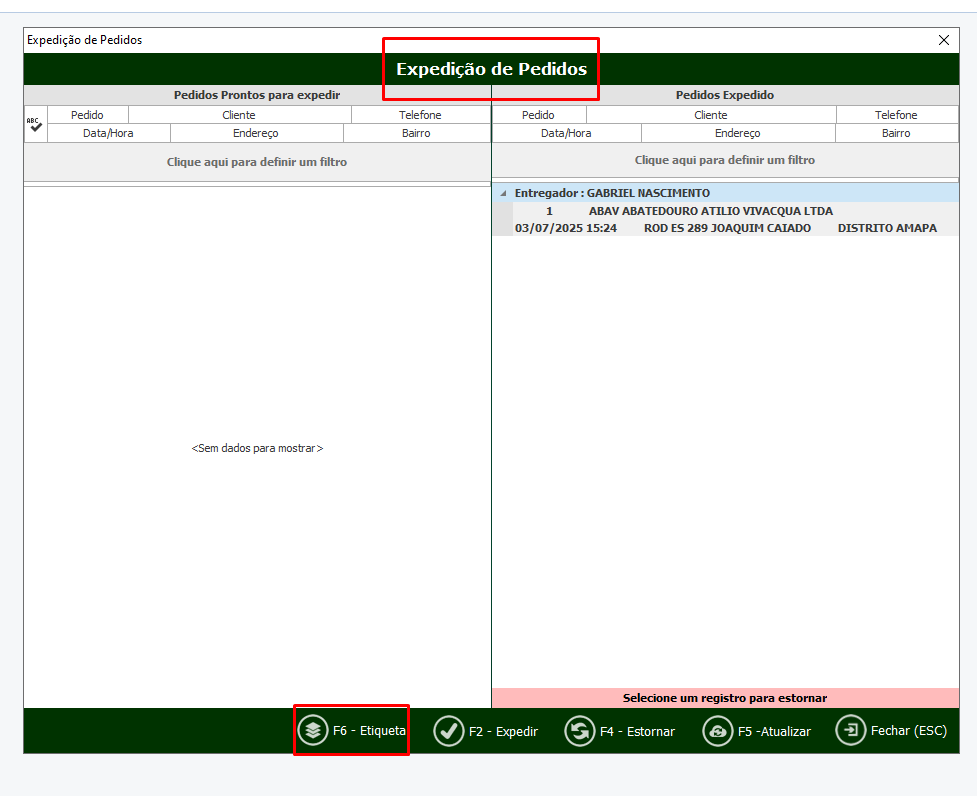Sort ready orders by Pedido column
Viewport: 977px width, 796px height.
coord(87,115)
